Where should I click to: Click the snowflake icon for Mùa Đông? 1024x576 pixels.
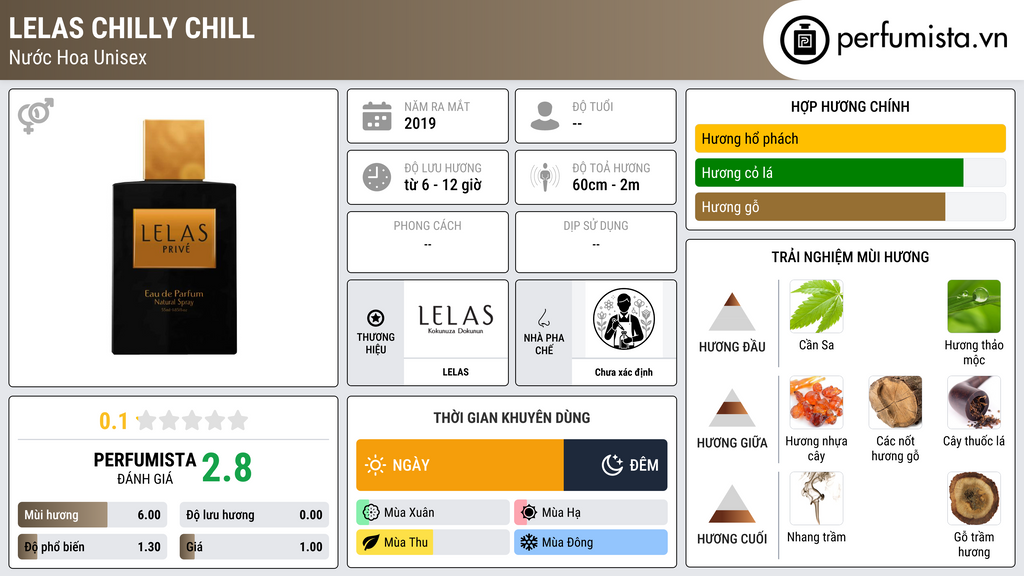click(x=528, y=542)
